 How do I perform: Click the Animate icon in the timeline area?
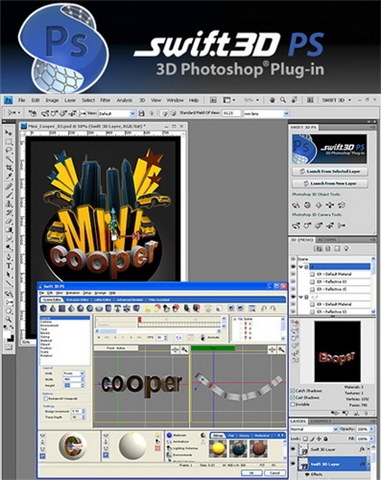tap(202, 337)
